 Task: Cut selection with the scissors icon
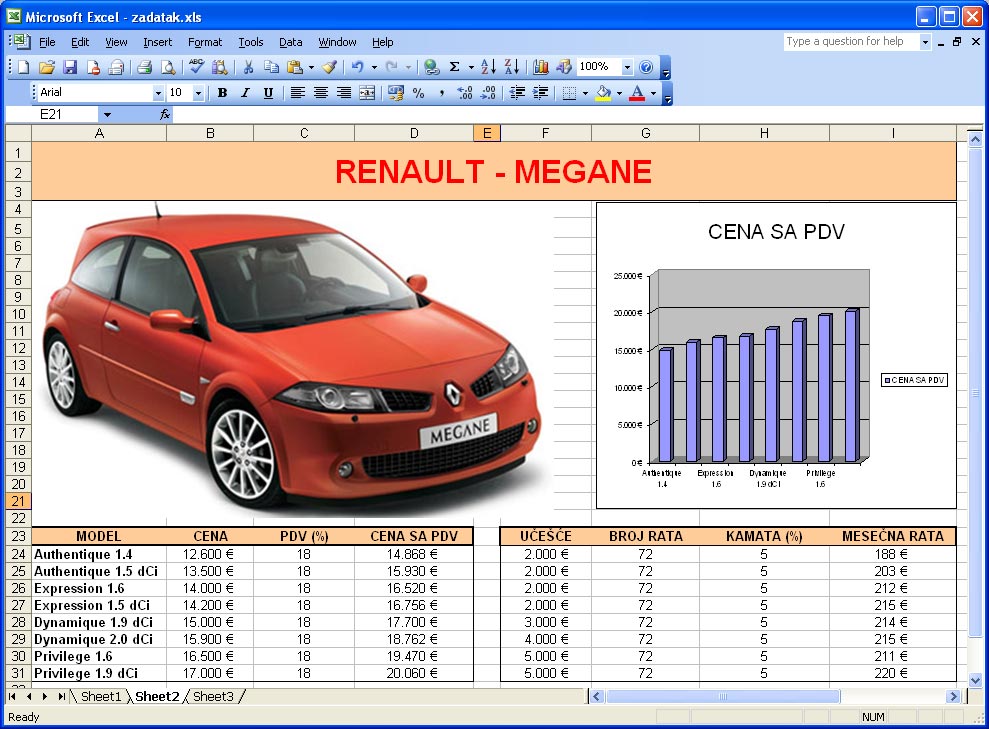(249, 67)
